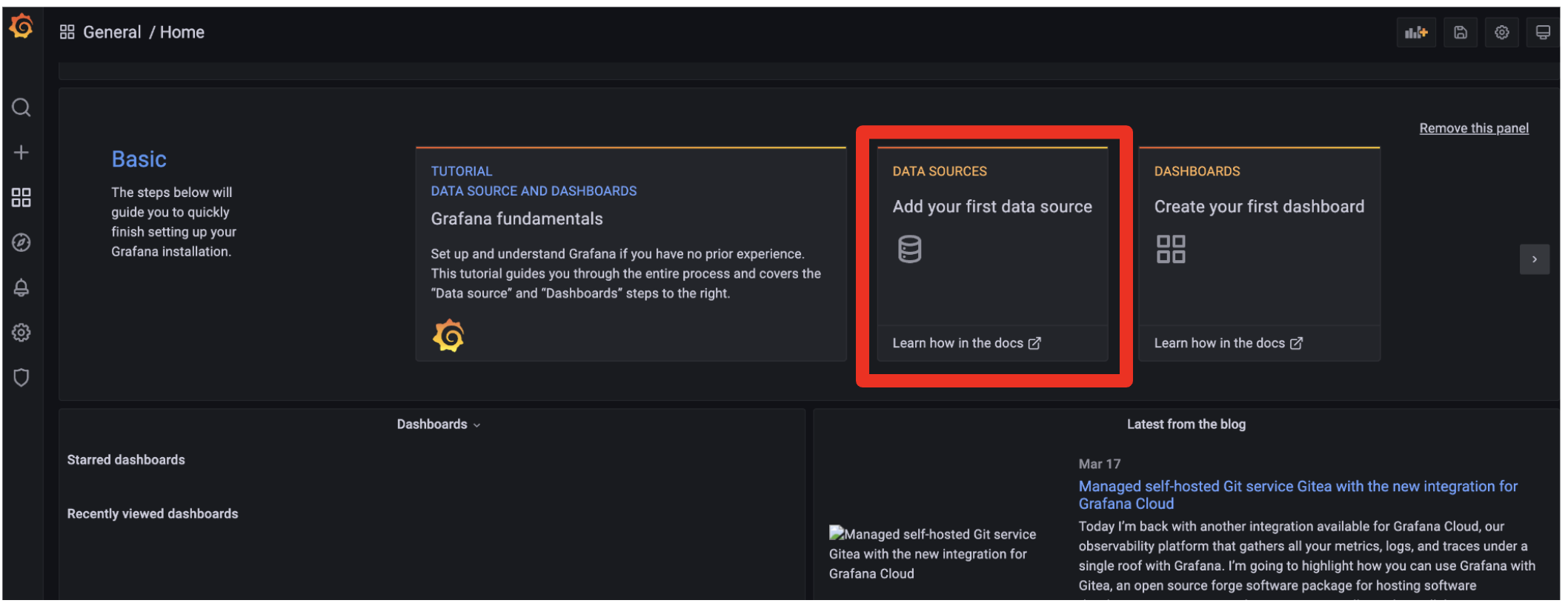The height and width of the screenshot is (606, 1568).
Task: Expand the Dashboards panel title dropdown
Action: 439,424
